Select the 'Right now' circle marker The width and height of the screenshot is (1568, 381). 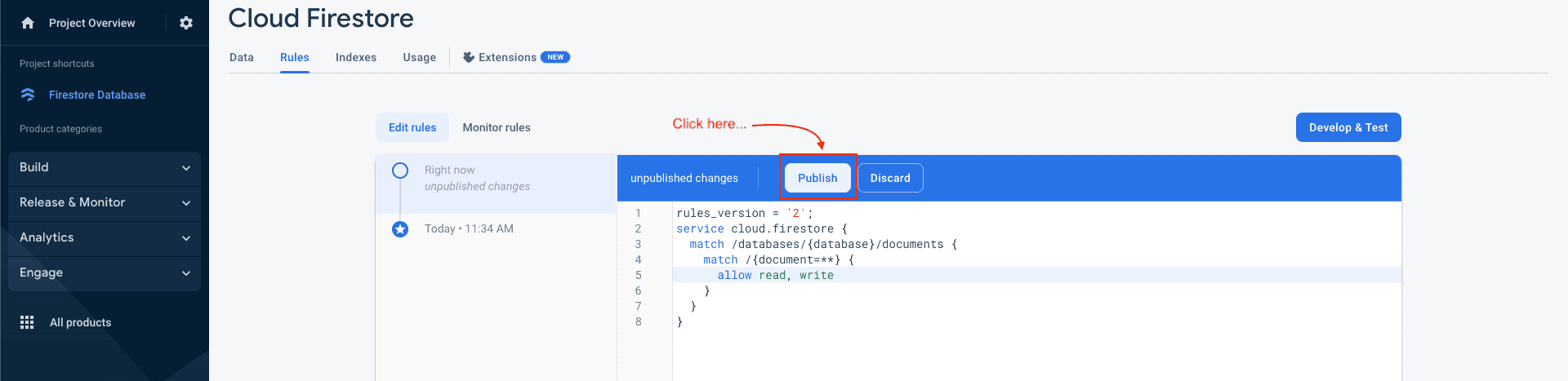pyautogui.click(x=400, y=171)
